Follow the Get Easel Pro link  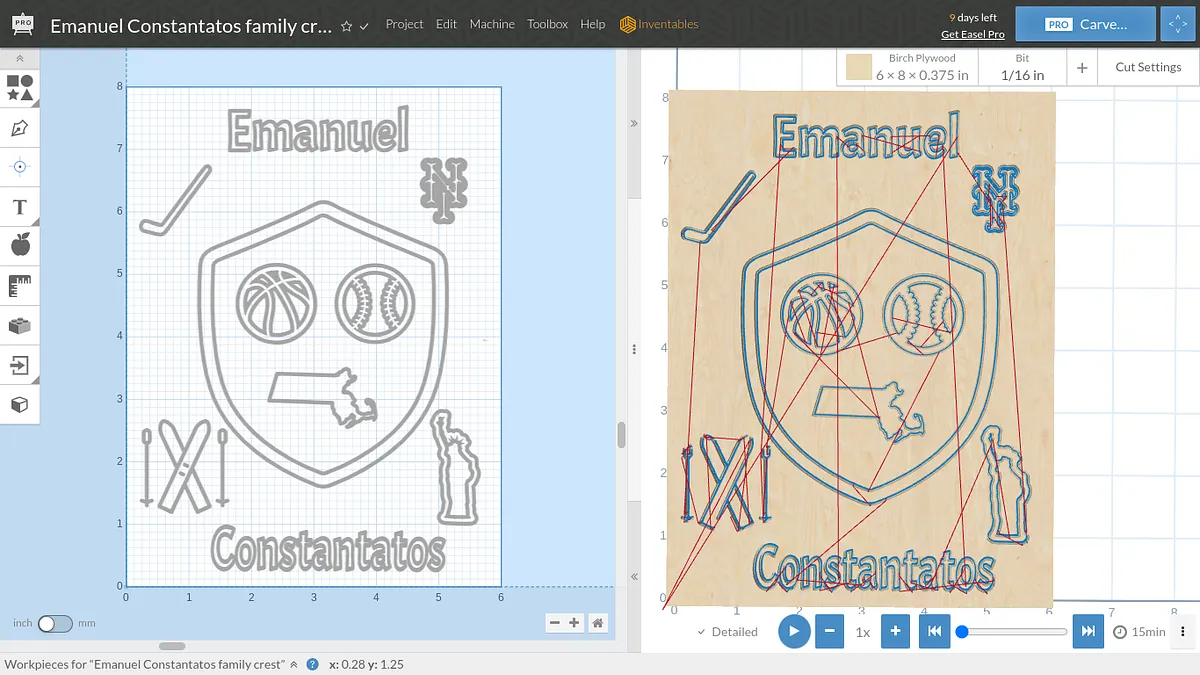click(x=972, y=34)
